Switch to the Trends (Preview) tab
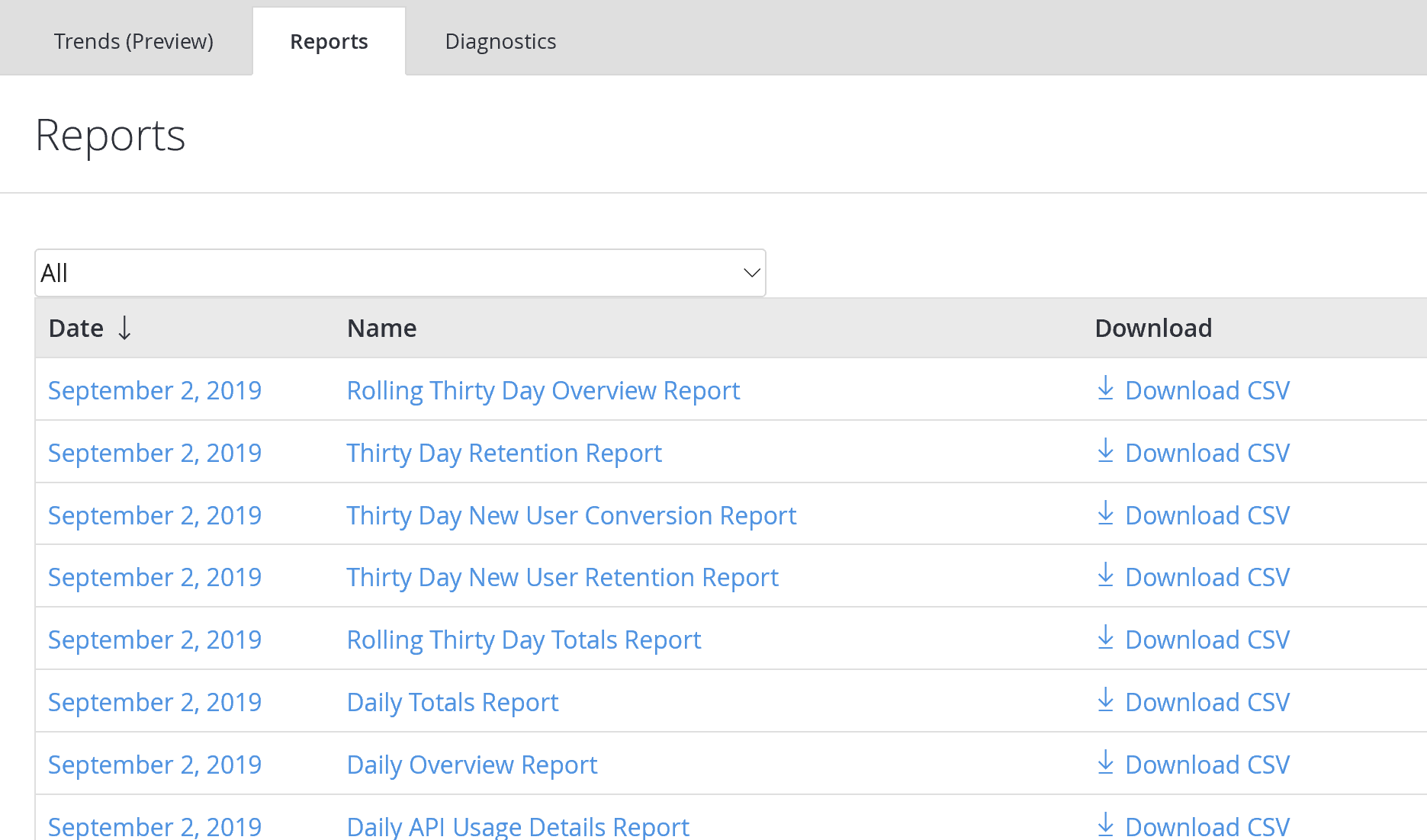The height and width of the screenshot is (840, 1427). [x=133, y=41]
